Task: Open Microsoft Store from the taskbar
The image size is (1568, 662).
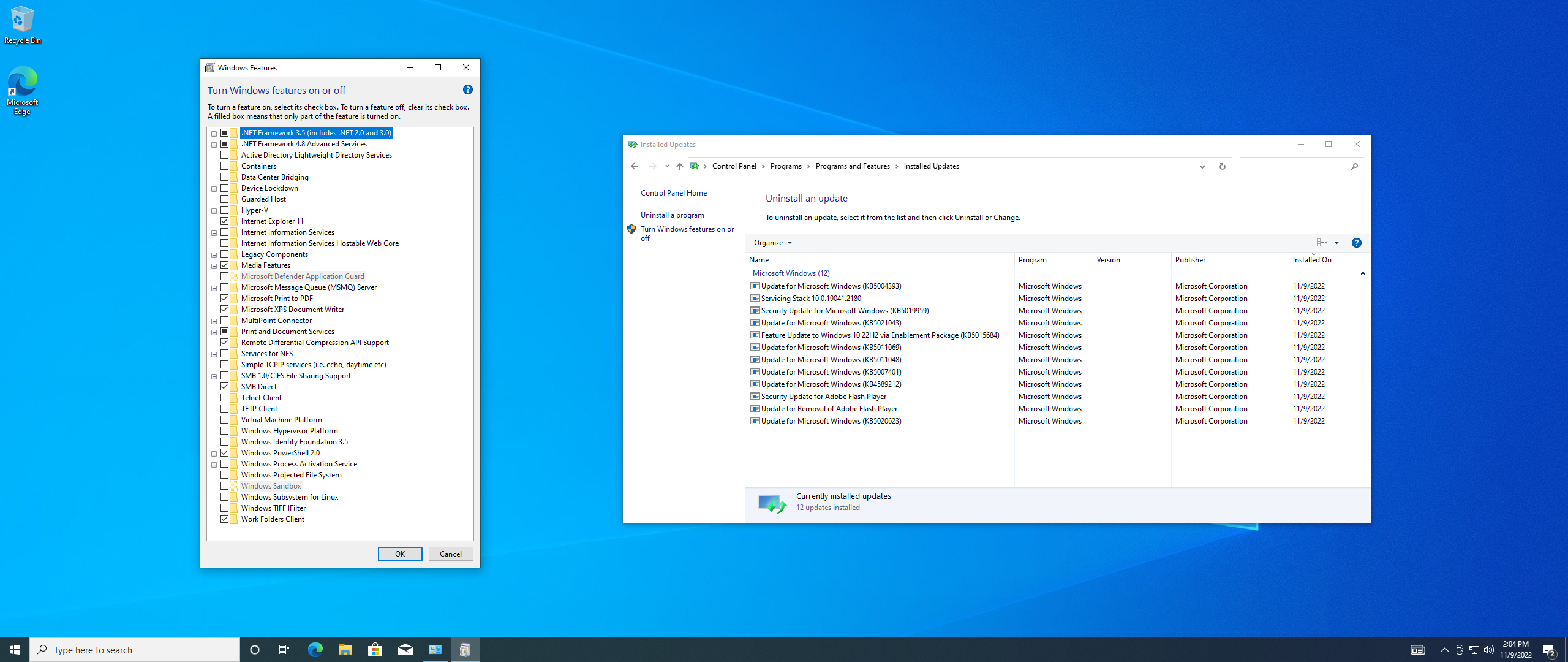Action: coord(375,650)
